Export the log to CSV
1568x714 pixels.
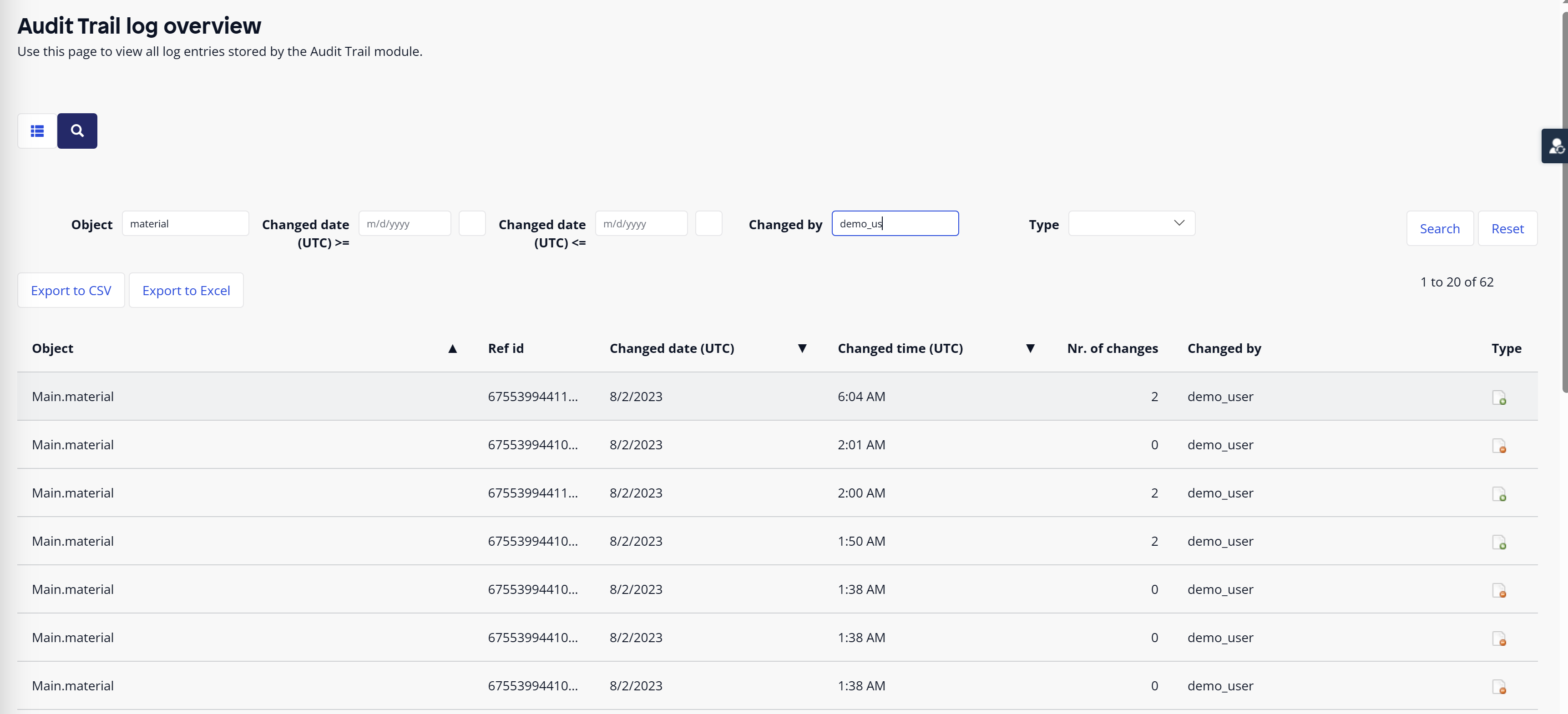71,290
